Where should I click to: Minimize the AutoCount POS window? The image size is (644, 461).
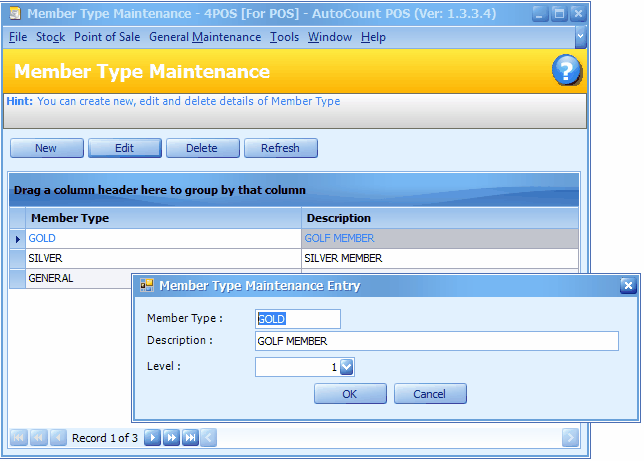click(x=540, y=14)
